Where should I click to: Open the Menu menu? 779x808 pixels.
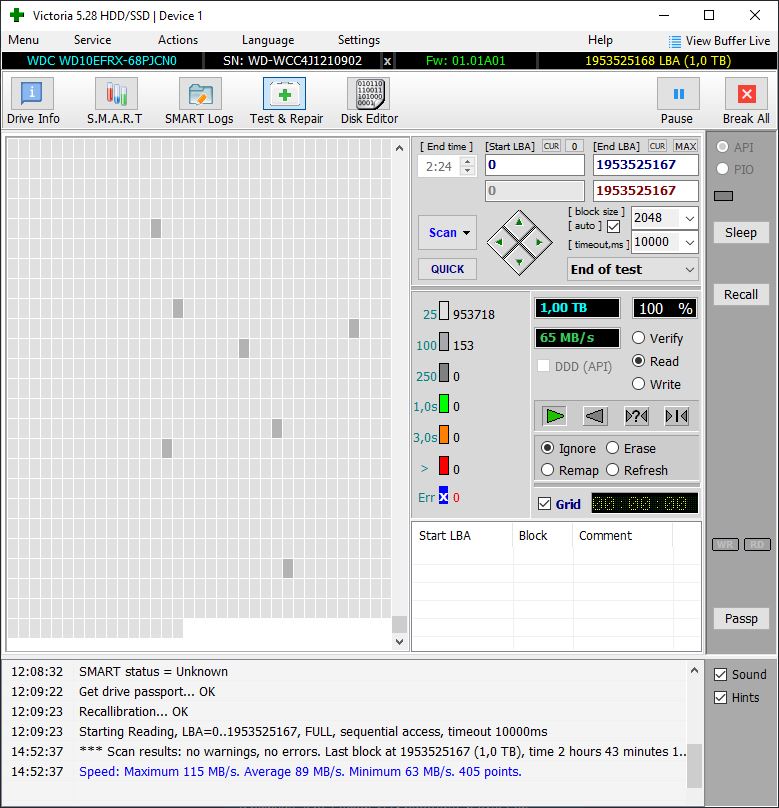23,40
